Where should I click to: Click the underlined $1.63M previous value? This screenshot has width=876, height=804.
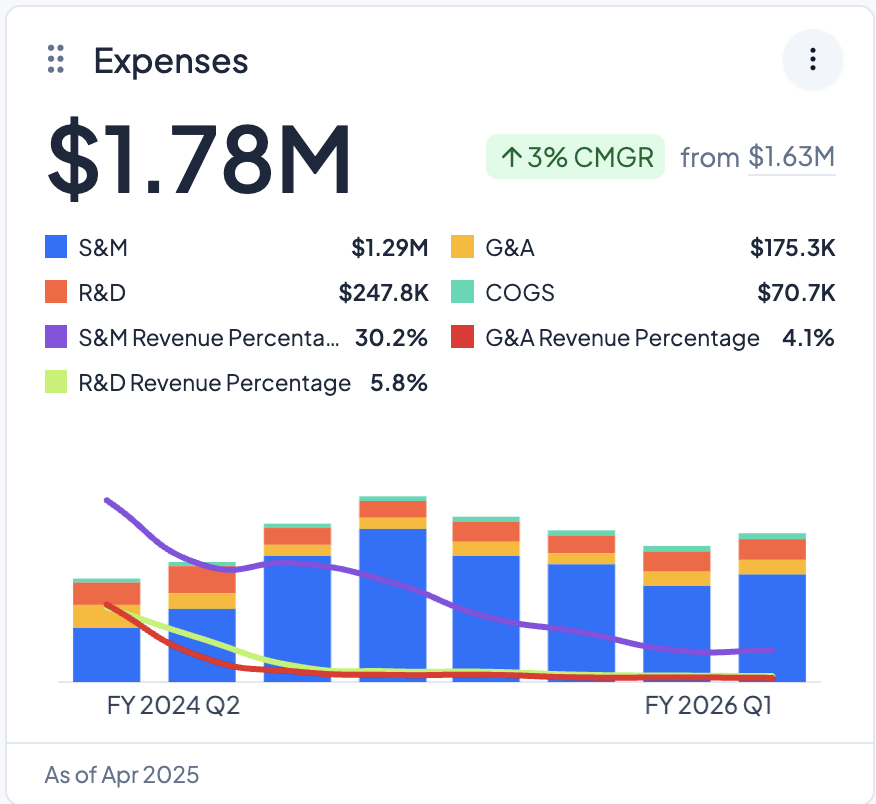click(x=791, y=157)
